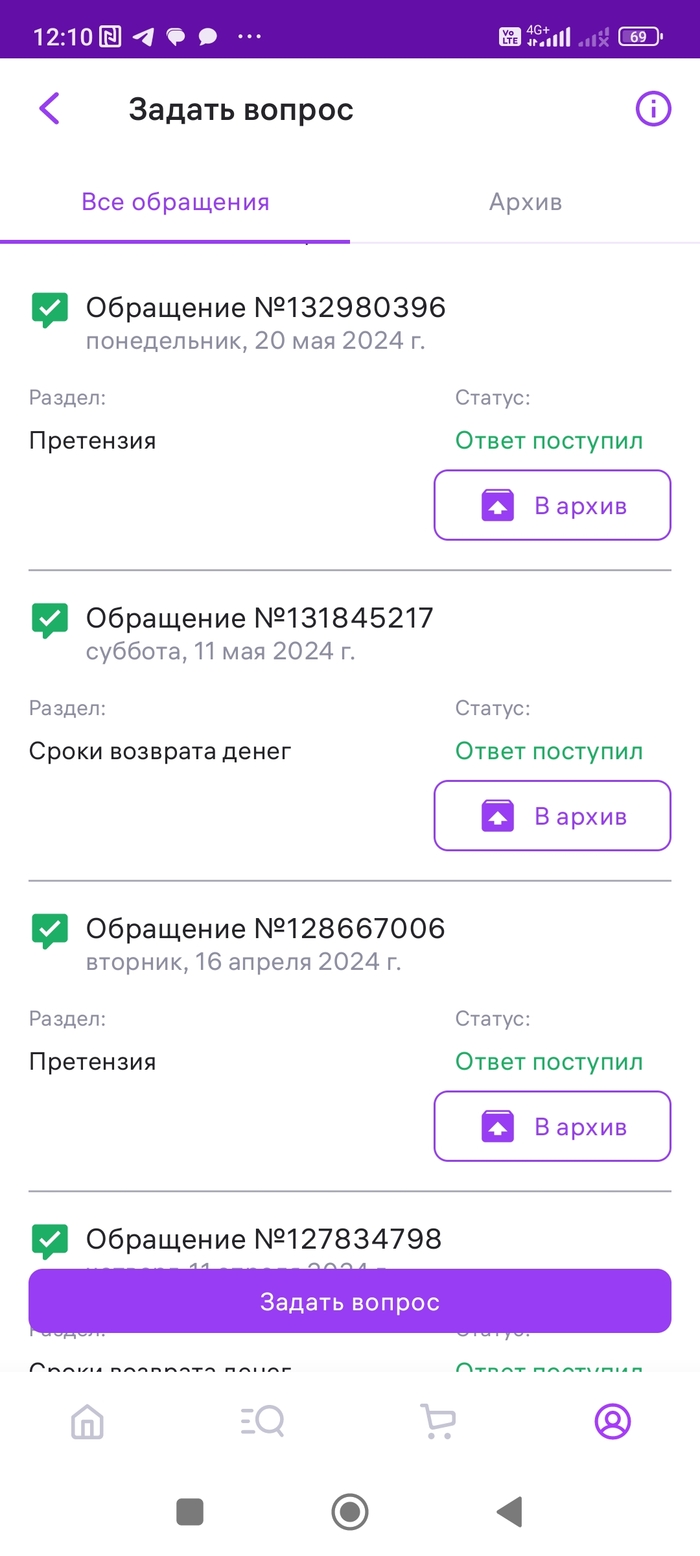Select the Все обращения tab
700x1556 pixels.
click(x=175, y=202)
